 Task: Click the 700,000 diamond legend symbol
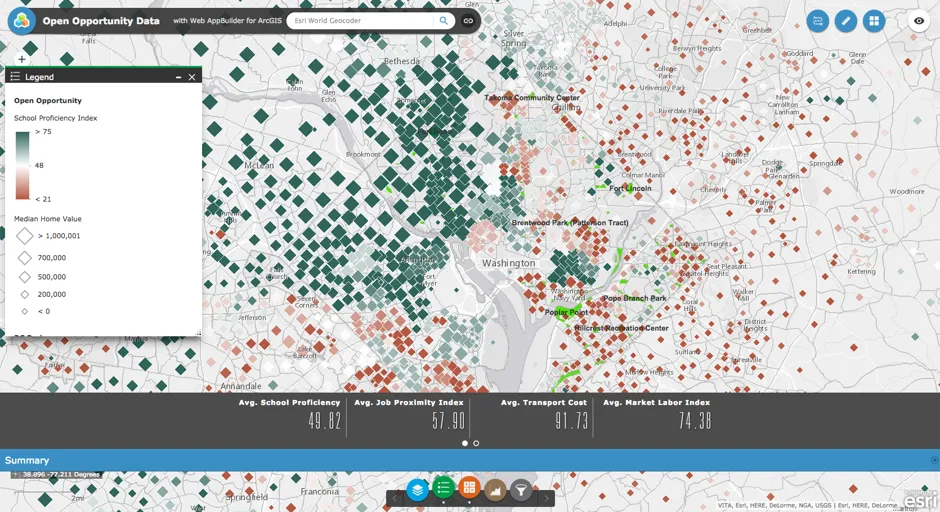(25, 258)
